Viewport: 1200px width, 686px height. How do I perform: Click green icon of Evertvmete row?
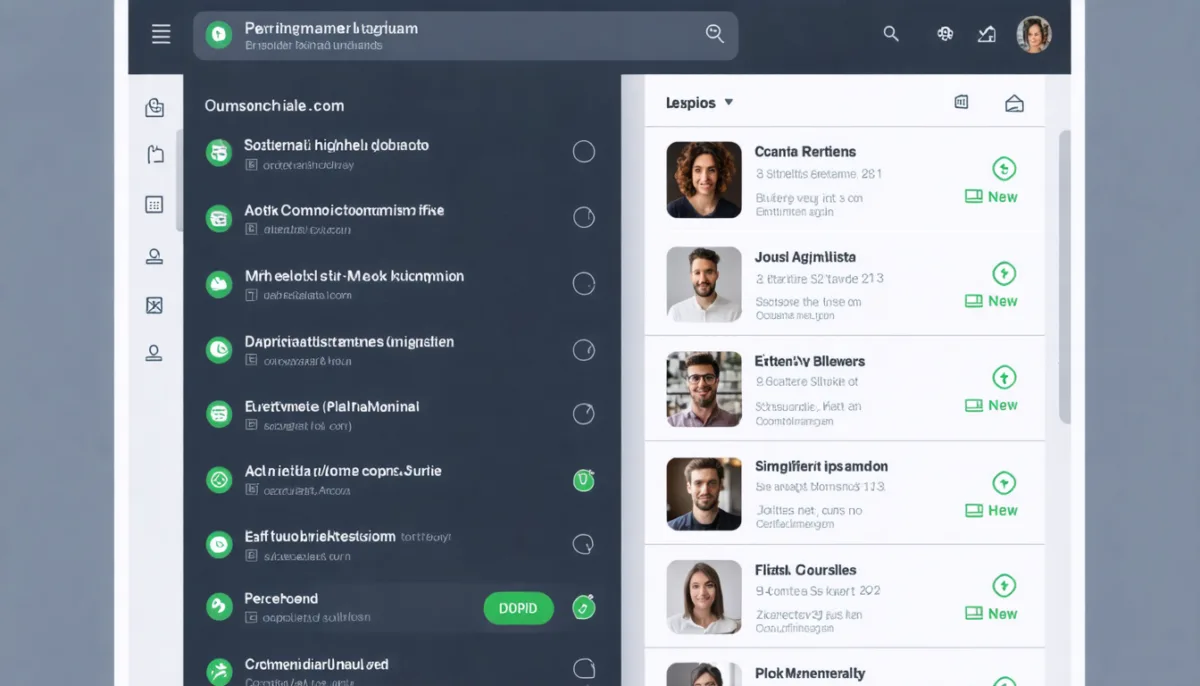pyautogui.click(x=219, y=414)
